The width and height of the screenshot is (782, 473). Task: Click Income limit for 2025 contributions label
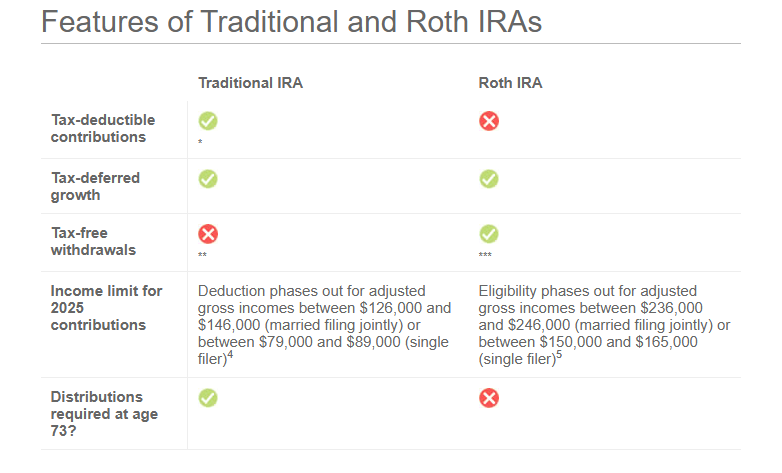(x=106, y=308)
